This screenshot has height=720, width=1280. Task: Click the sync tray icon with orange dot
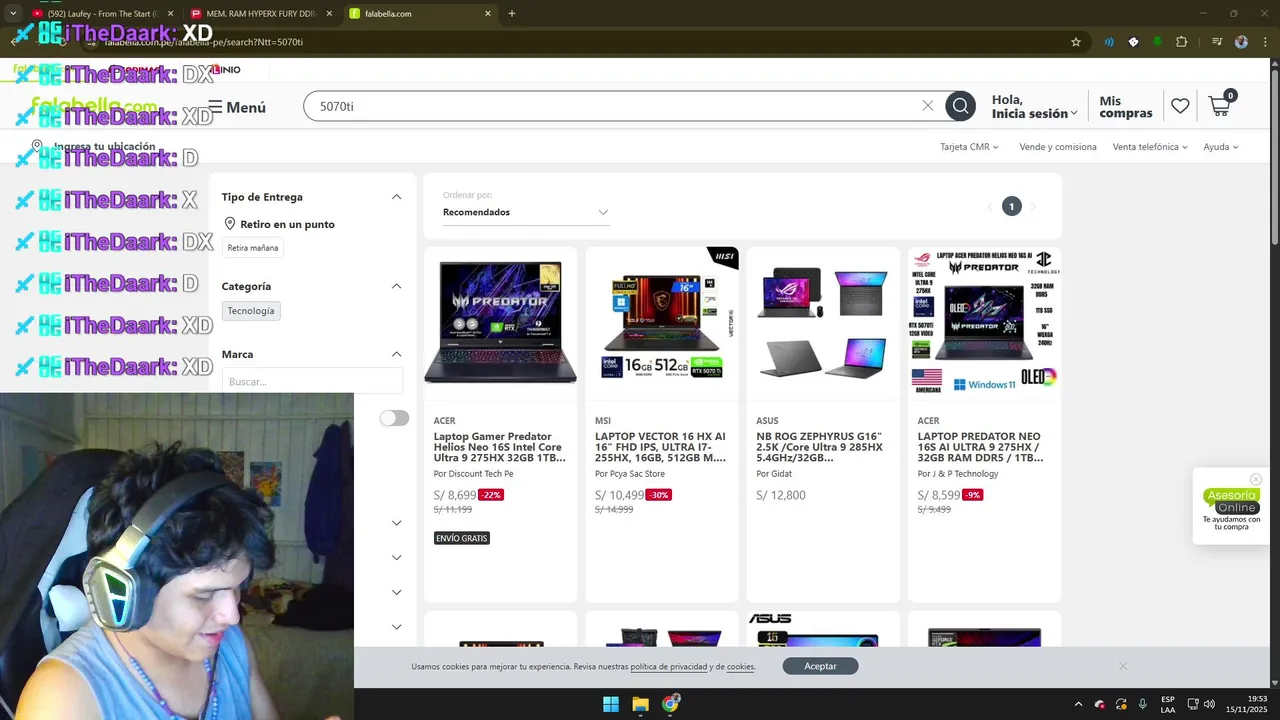[x=1121, y=704]
